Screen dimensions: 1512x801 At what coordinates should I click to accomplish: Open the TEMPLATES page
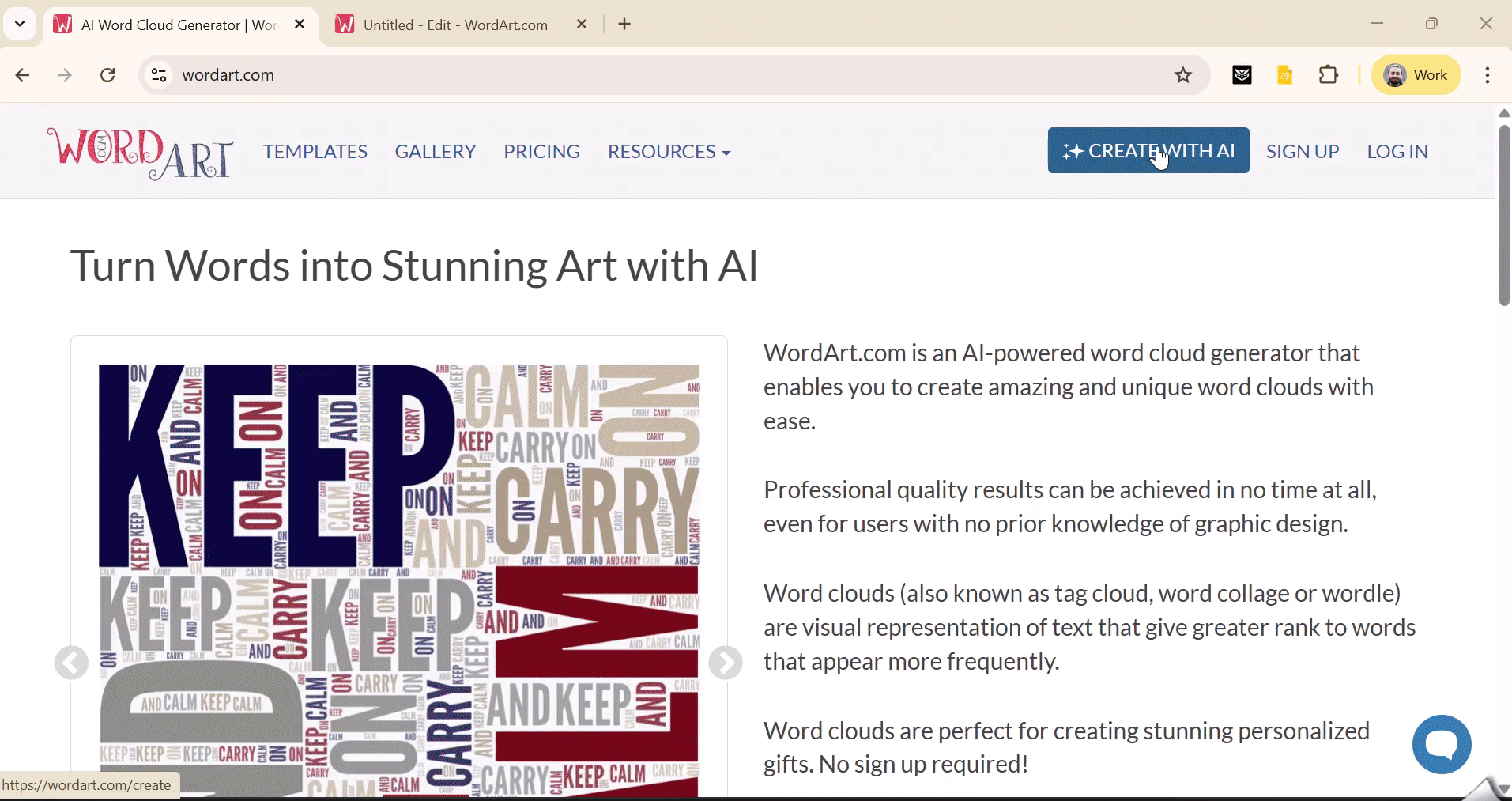[x=315, y=152]
